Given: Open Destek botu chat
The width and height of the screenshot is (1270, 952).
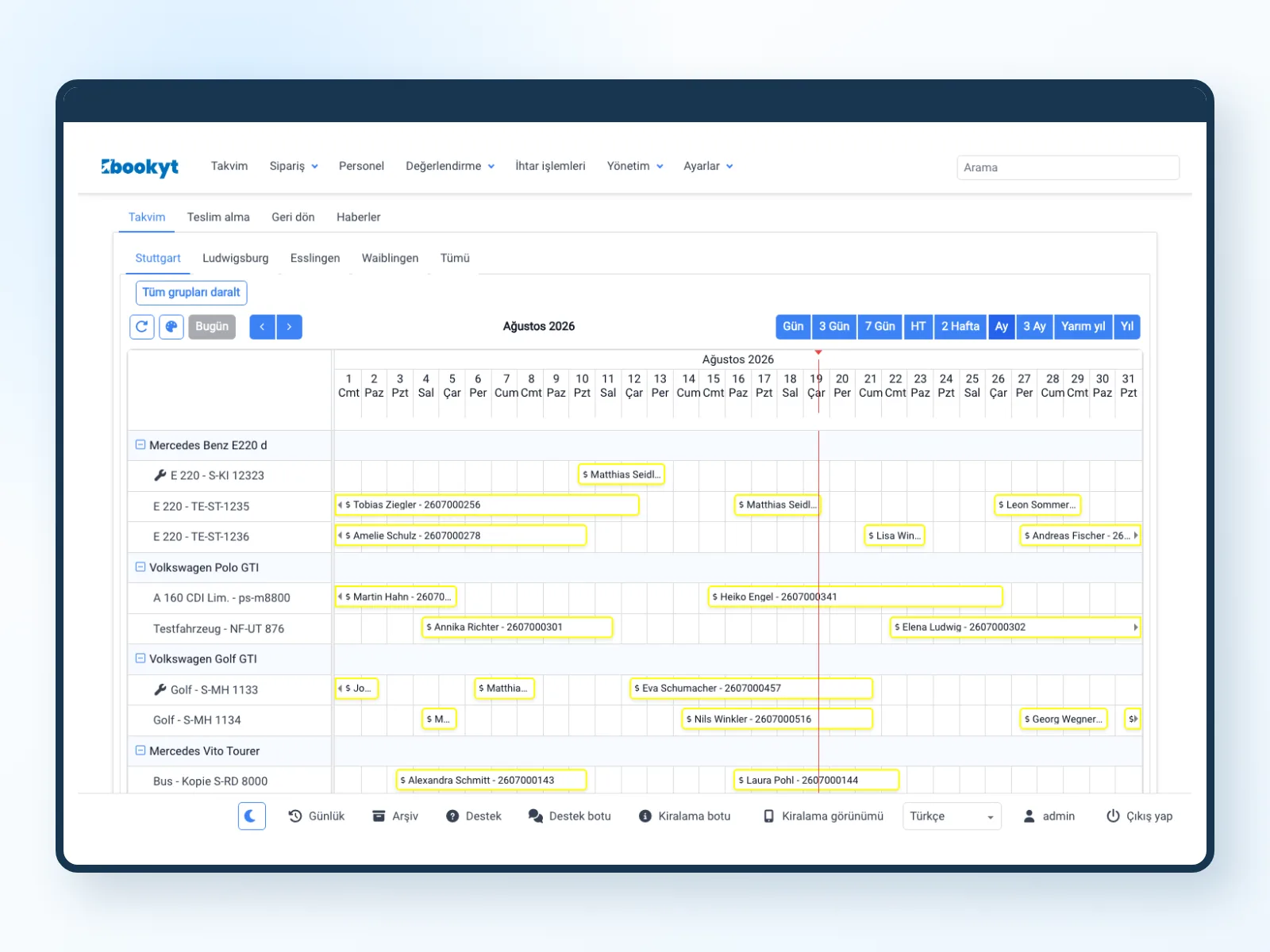Looking at the screenshot, I should click(570, 816).
